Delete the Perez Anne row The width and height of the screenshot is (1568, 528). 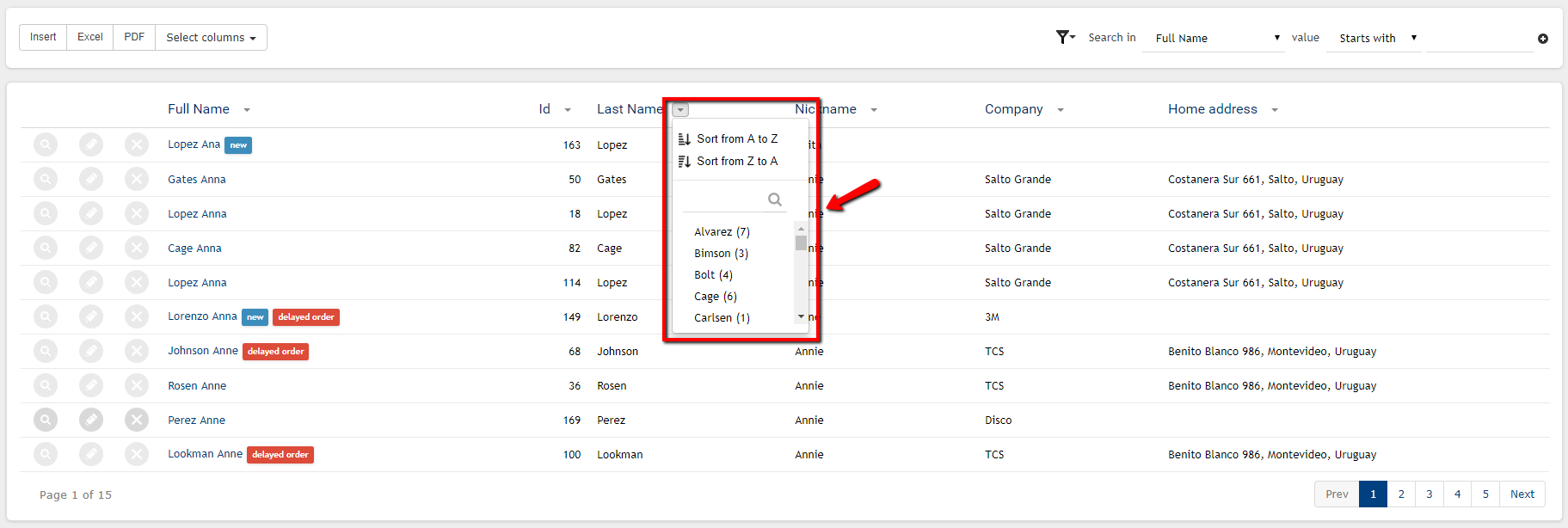click(137, 420)
